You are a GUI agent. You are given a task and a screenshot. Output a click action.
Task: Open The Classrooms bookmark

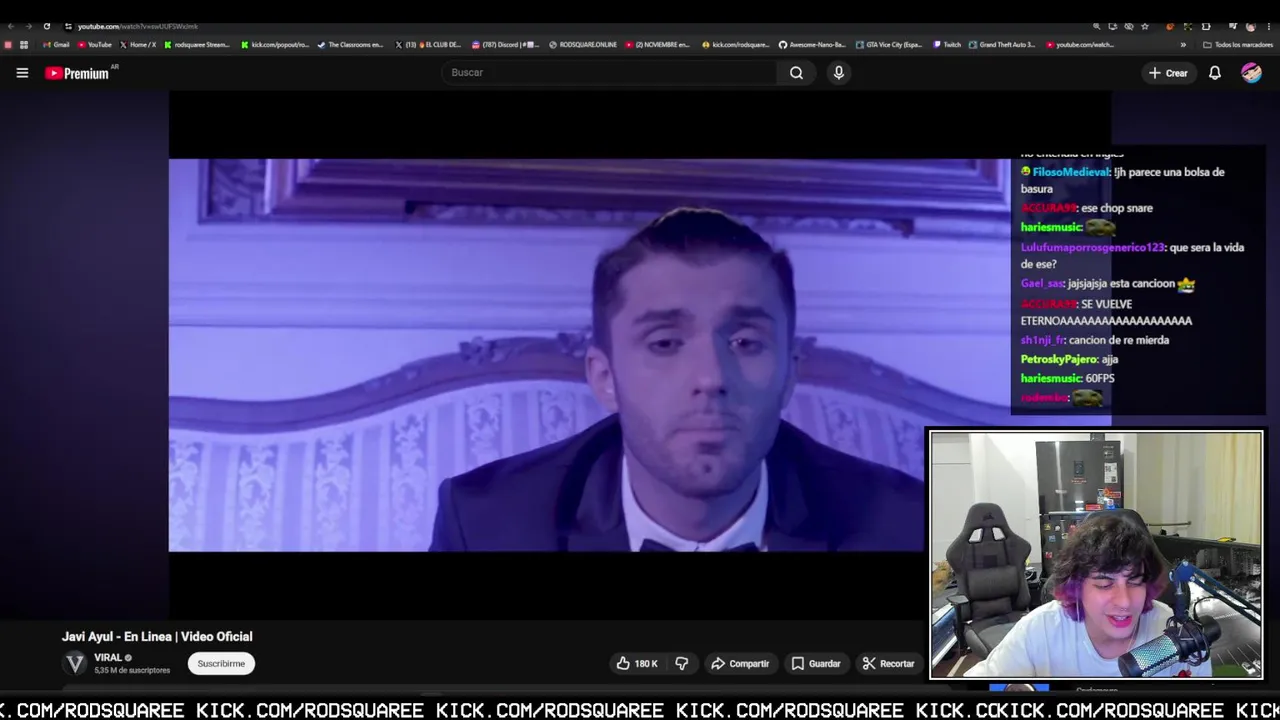[350, 45]
